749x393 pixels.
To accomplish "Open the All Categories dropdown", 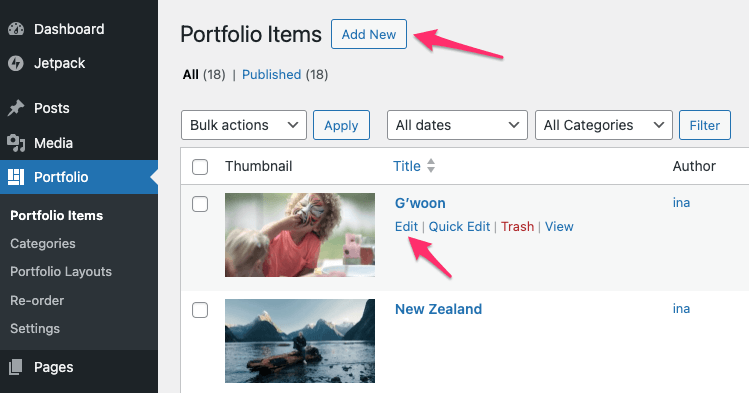I will pyautogui.click(x=604, y=125).
